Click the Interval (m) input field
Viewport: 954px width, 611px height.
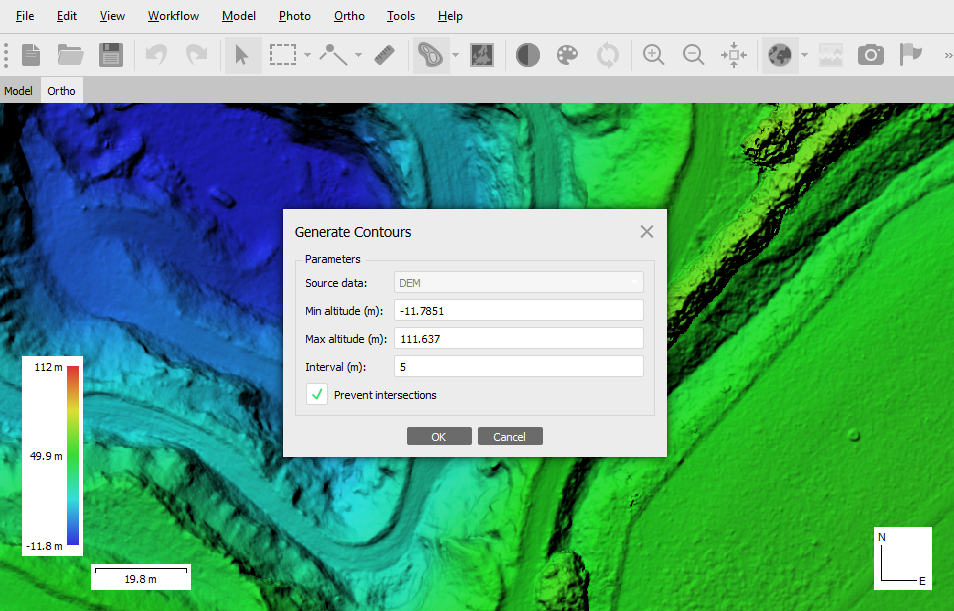[518, 366]
